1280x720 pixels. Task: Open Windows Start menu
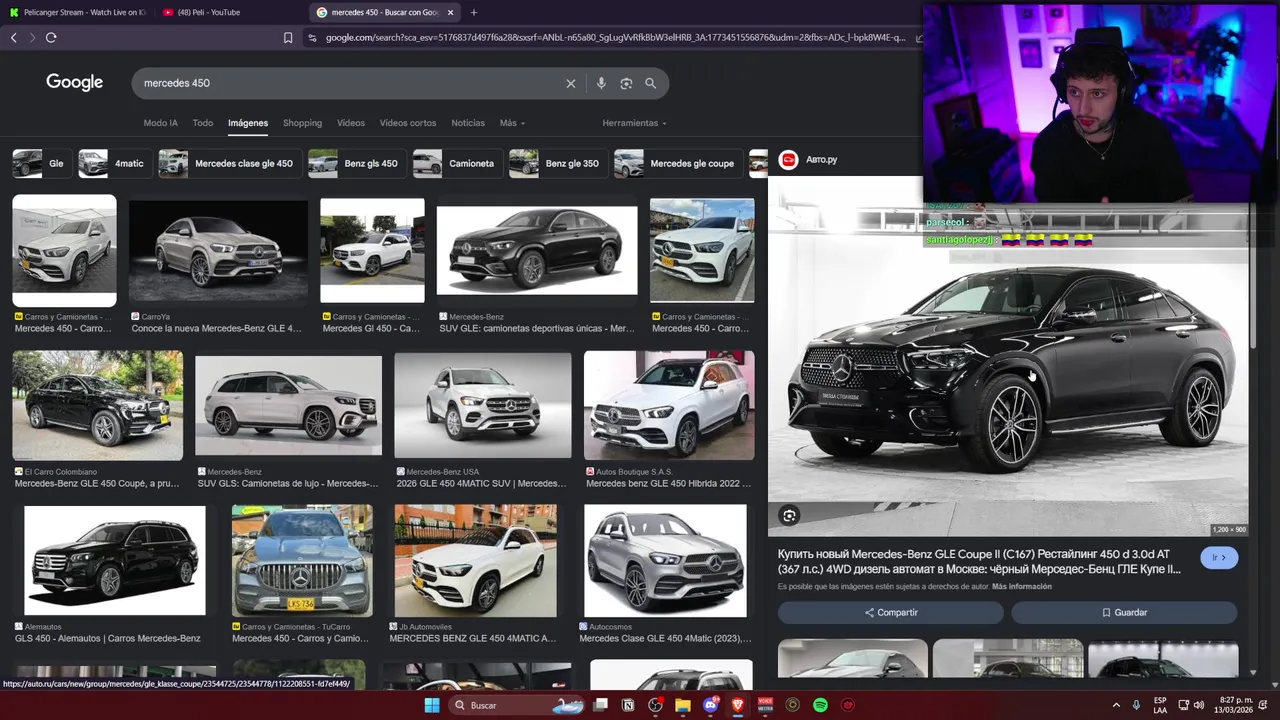click(432, 705)
